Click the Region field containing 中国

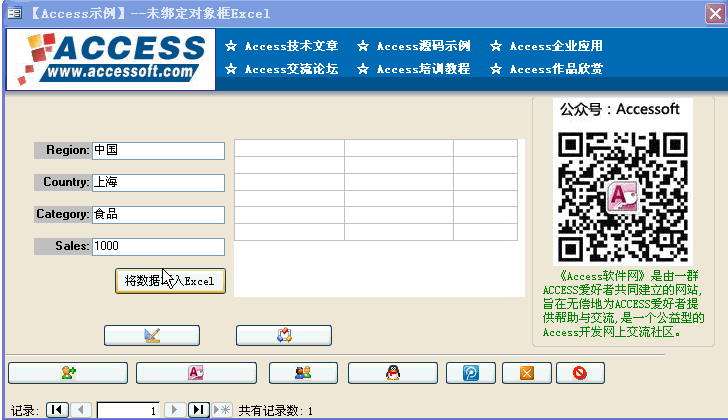tap(158, 150)
